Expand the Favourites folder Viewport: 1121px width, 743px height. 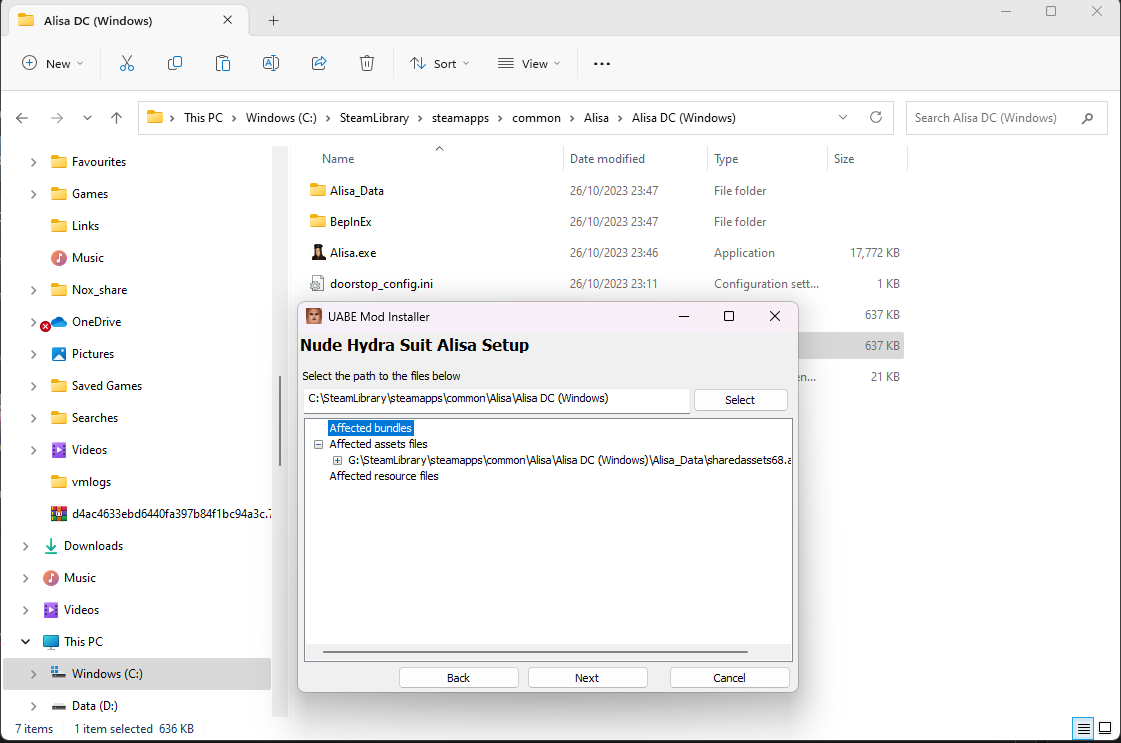(33, 162)
